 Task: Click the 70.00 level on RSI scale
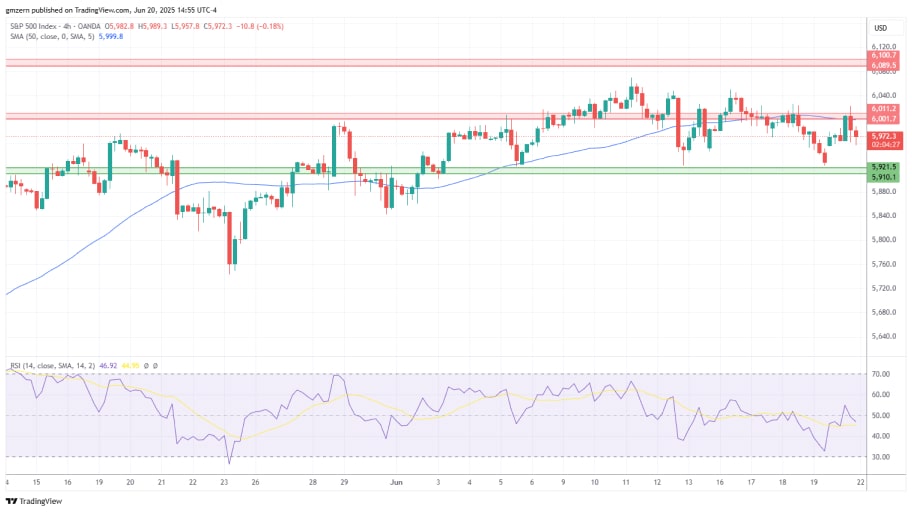pos(881,374)
